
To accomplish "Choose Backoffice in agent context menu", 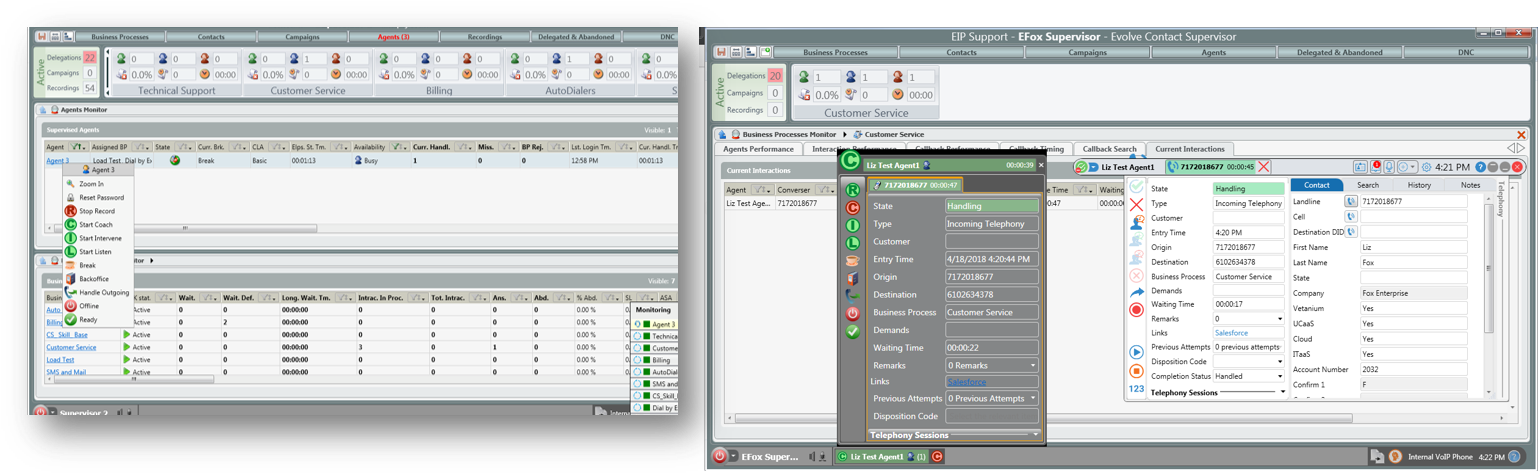I will pyautogui.click(x=92, y=279).
